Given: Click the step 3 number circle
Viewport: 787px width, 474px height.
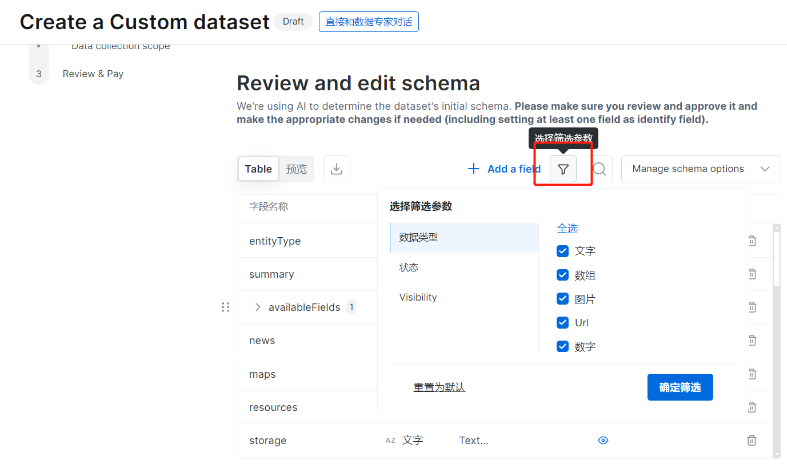Looking at the screenshot, I should pos(39,74).
